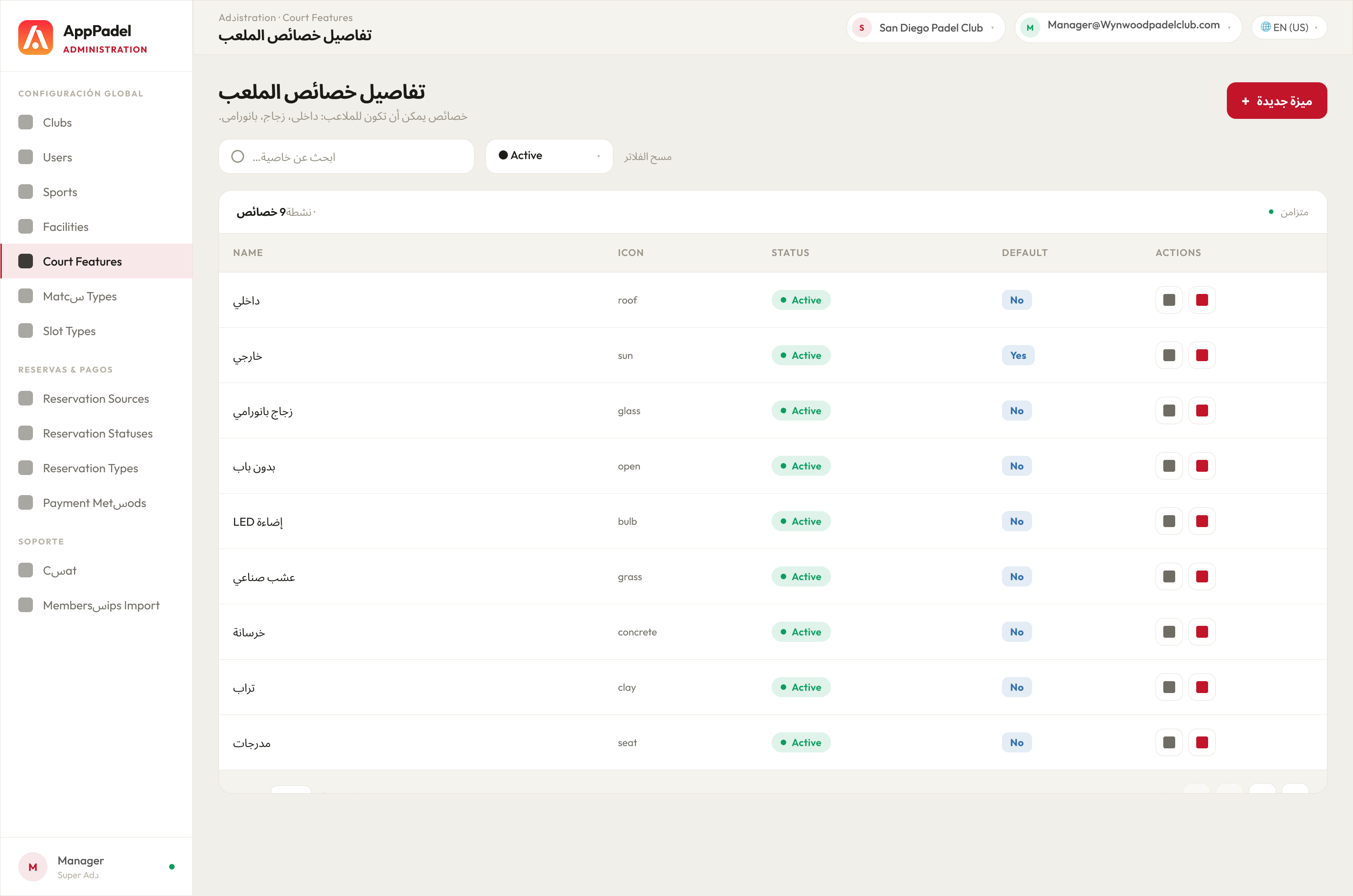1353x896 pixels.
Task: Open Clubs in the sidebar
Action: [96, 123]
